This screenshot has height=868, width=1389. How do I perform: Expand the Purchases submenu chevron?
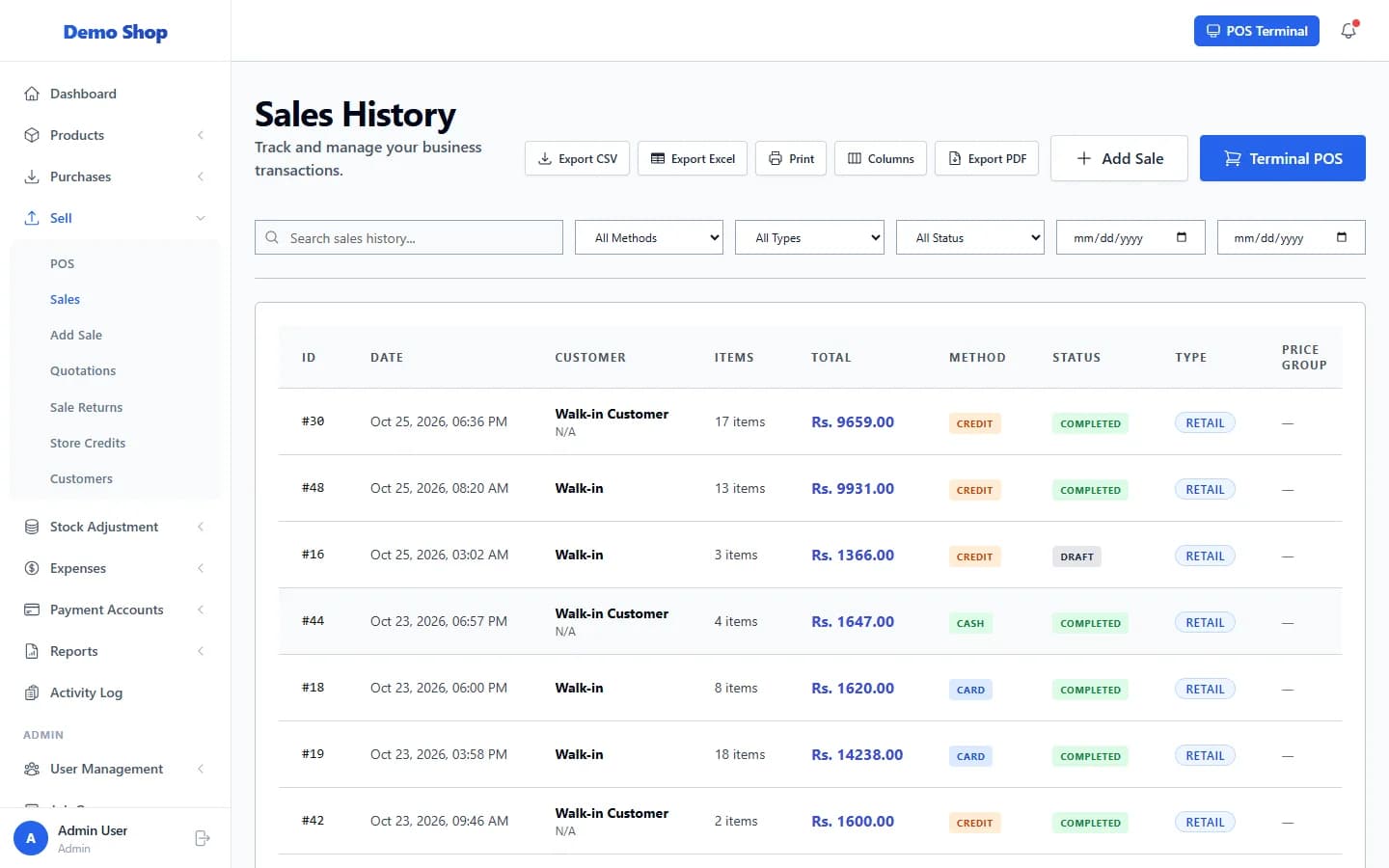[201, 176]
